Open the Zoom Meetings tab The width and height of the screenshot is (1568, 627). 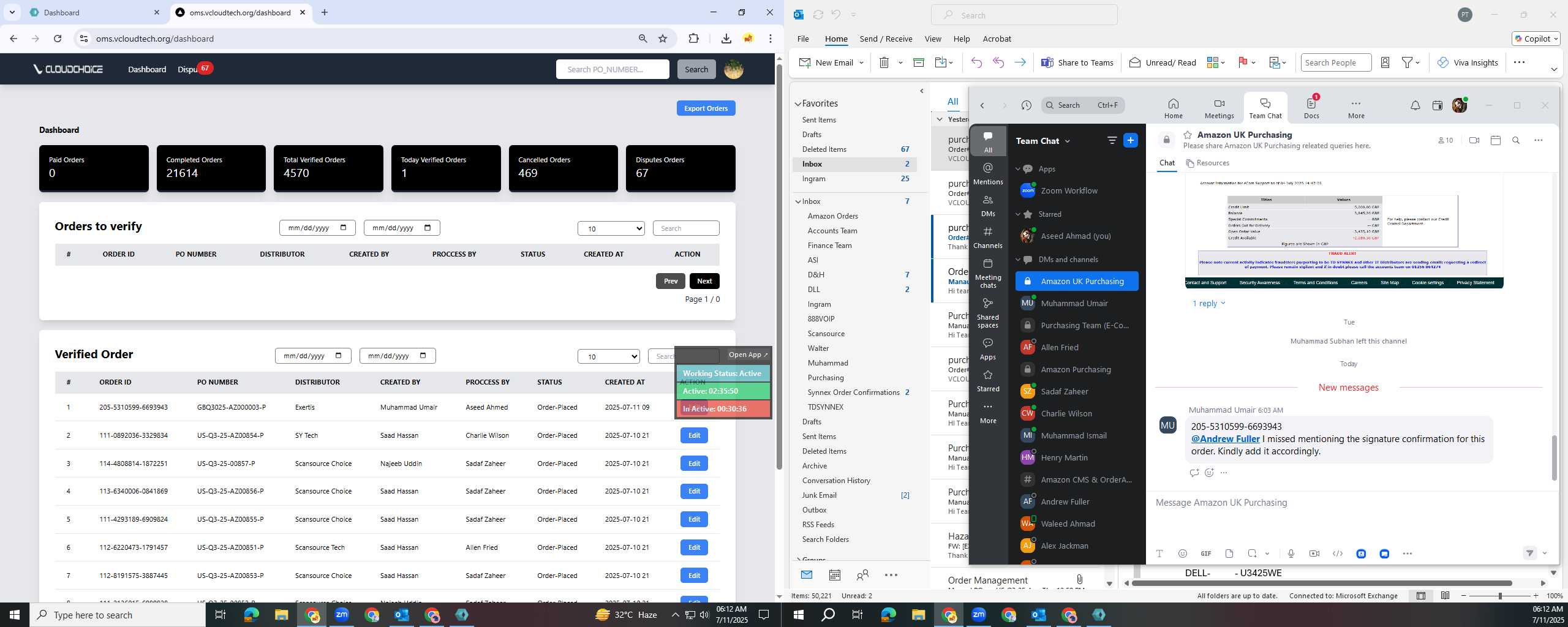1219,108
